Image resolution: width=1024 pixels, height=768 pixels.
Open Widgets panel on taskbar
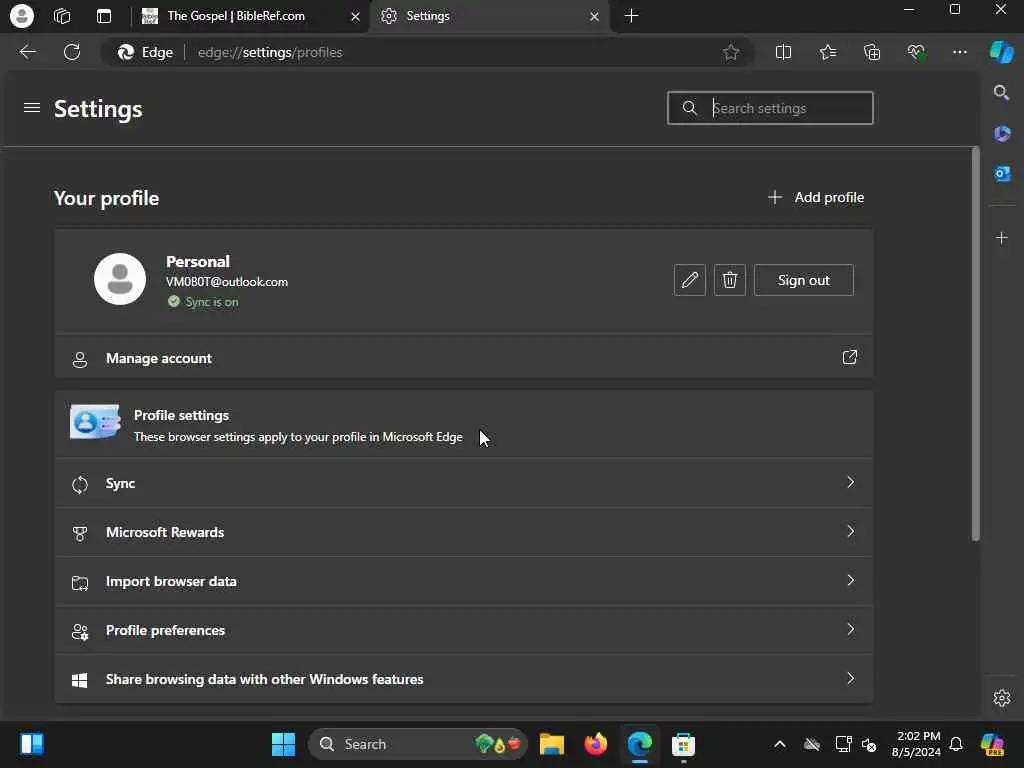tap(31, 744)
